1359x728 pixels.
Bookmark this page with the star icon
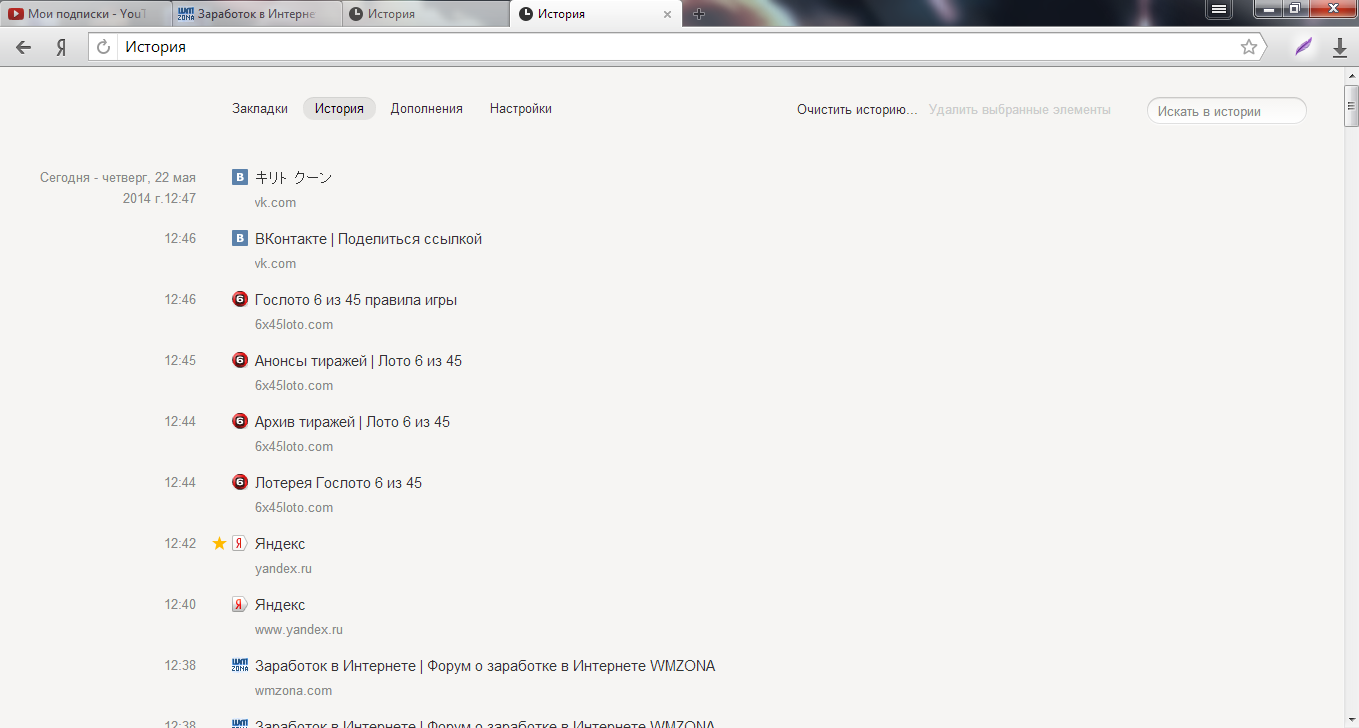pos(1249,47)
